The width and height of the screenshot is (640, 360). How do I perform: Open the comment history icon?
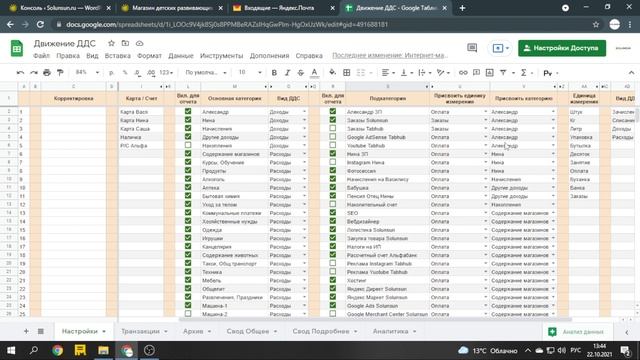472,48
